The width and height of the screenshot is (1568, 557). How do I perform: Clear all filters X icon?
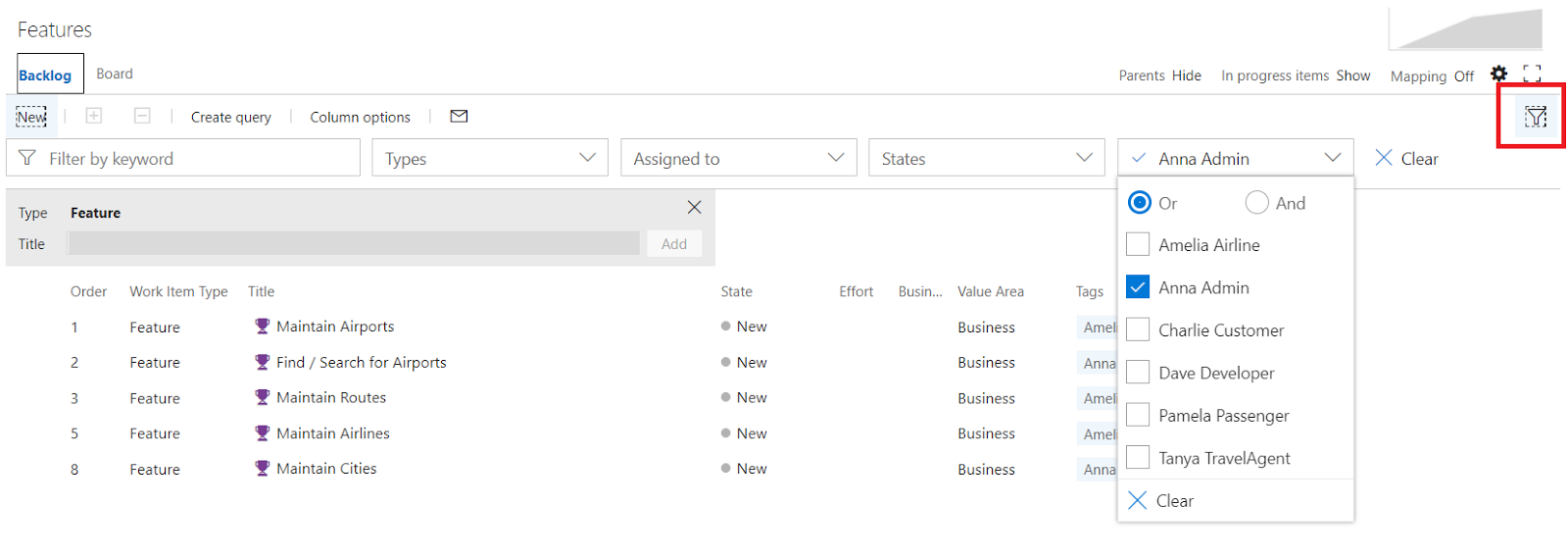tap(1384, 158)
